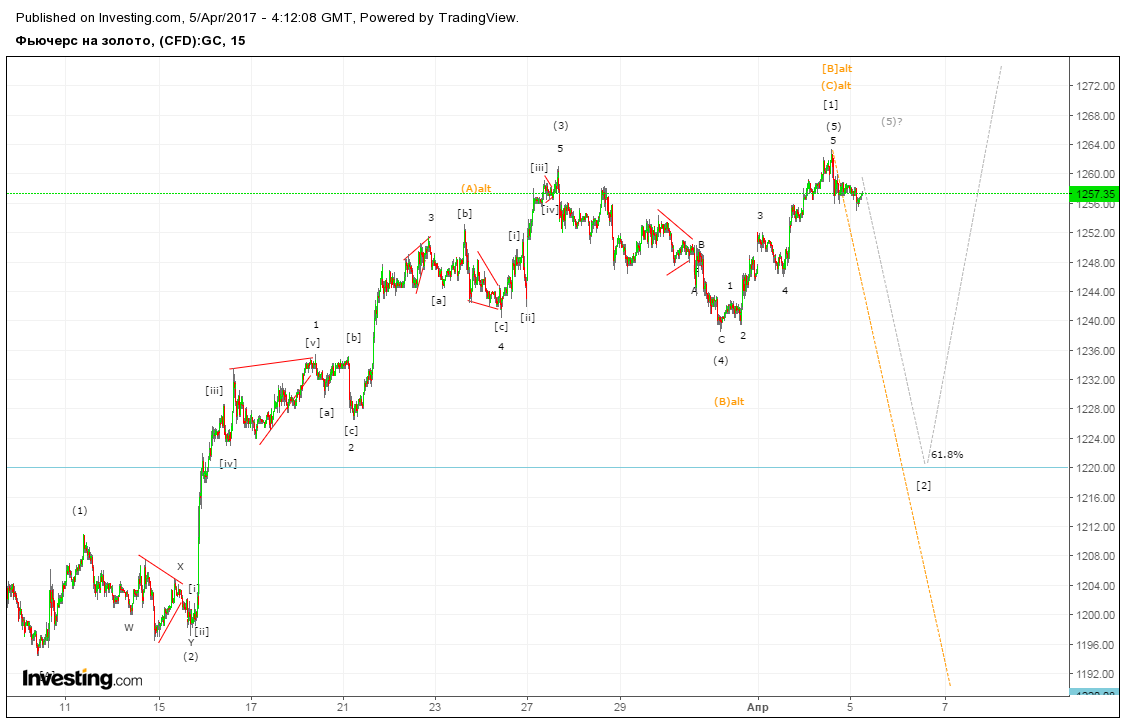Click price axis value 1244.00
Screen dimensions: 1126x720
tap(1094, 292)
